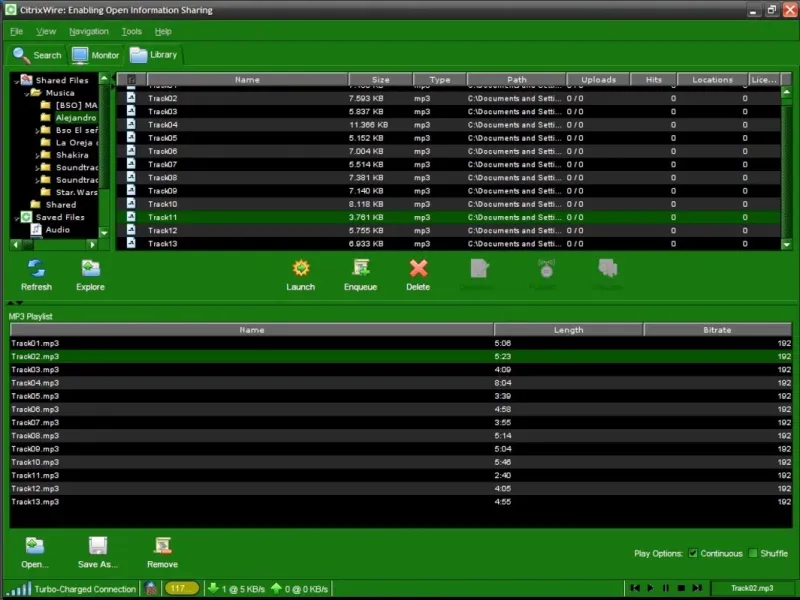This screenshot has width=800, height=600.
Task: Click the Saved Files tree icon
Action: pyautogui.click(x=27, y=217)
